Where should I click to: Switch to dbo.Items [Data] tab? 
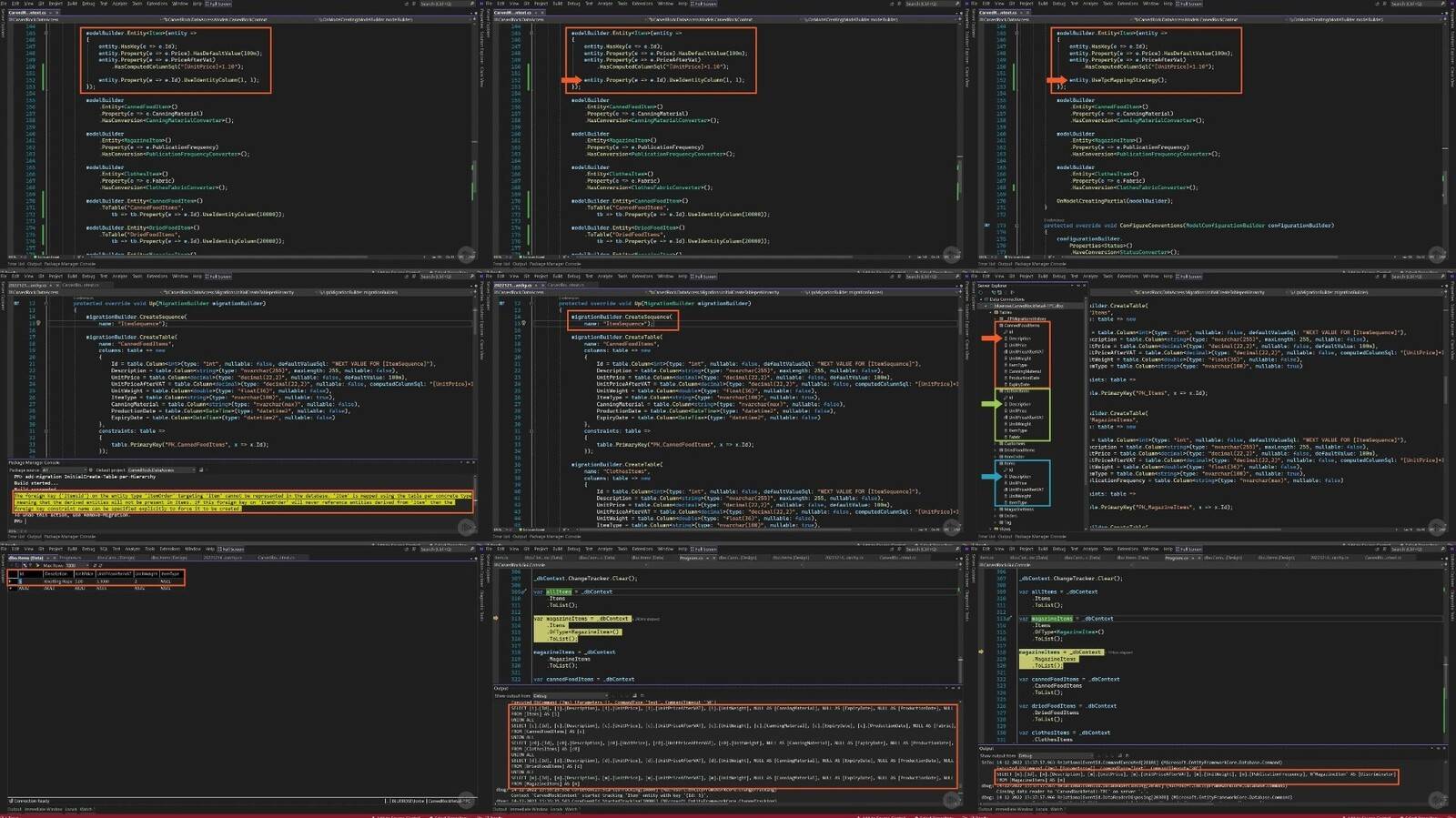point(25,558)
